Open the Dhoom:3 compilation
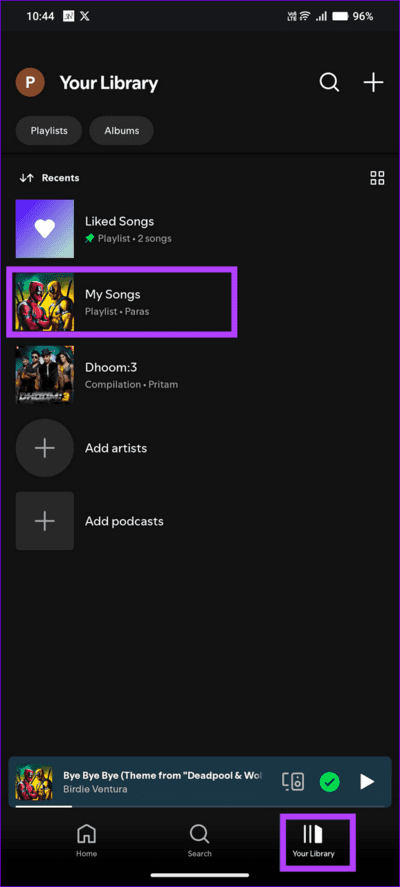The height and width of the screenshot is (887, 400). (200, 375)
